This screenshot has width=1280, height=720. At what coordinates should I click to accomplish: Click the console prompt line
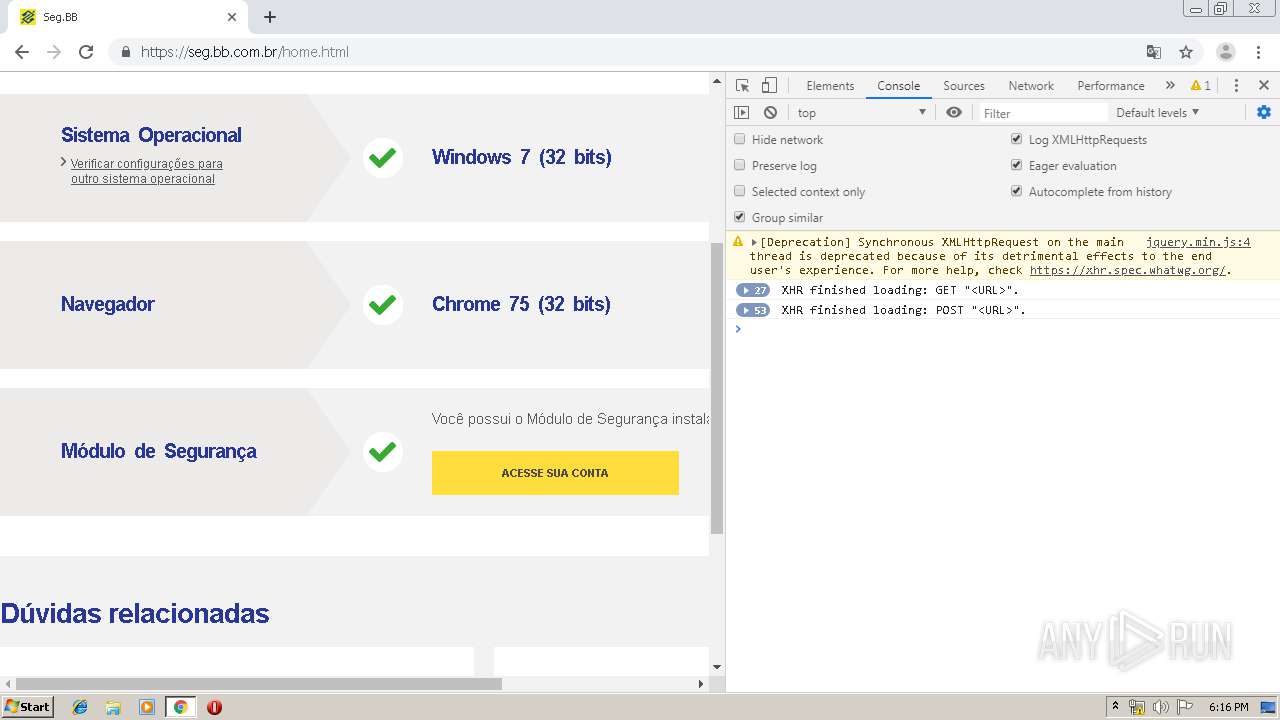(x=1002, y=329)
